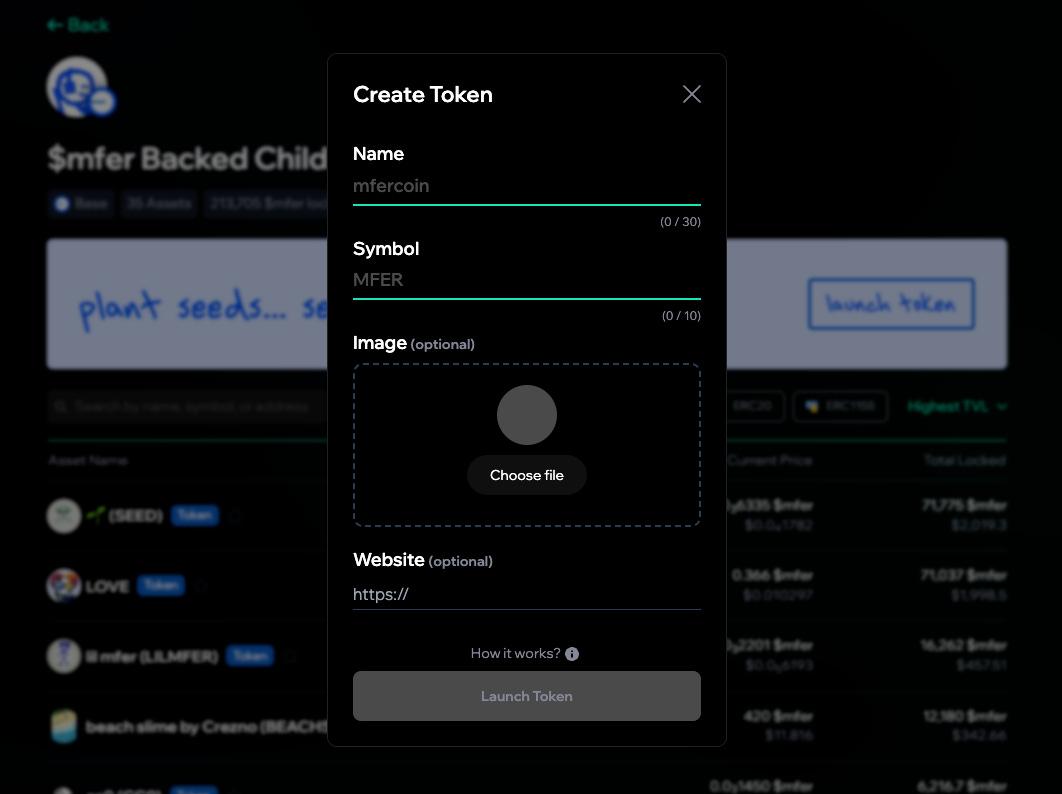Screen dimensions: 1062x794
Task: Click the Name input field
Action: (526, 186)
